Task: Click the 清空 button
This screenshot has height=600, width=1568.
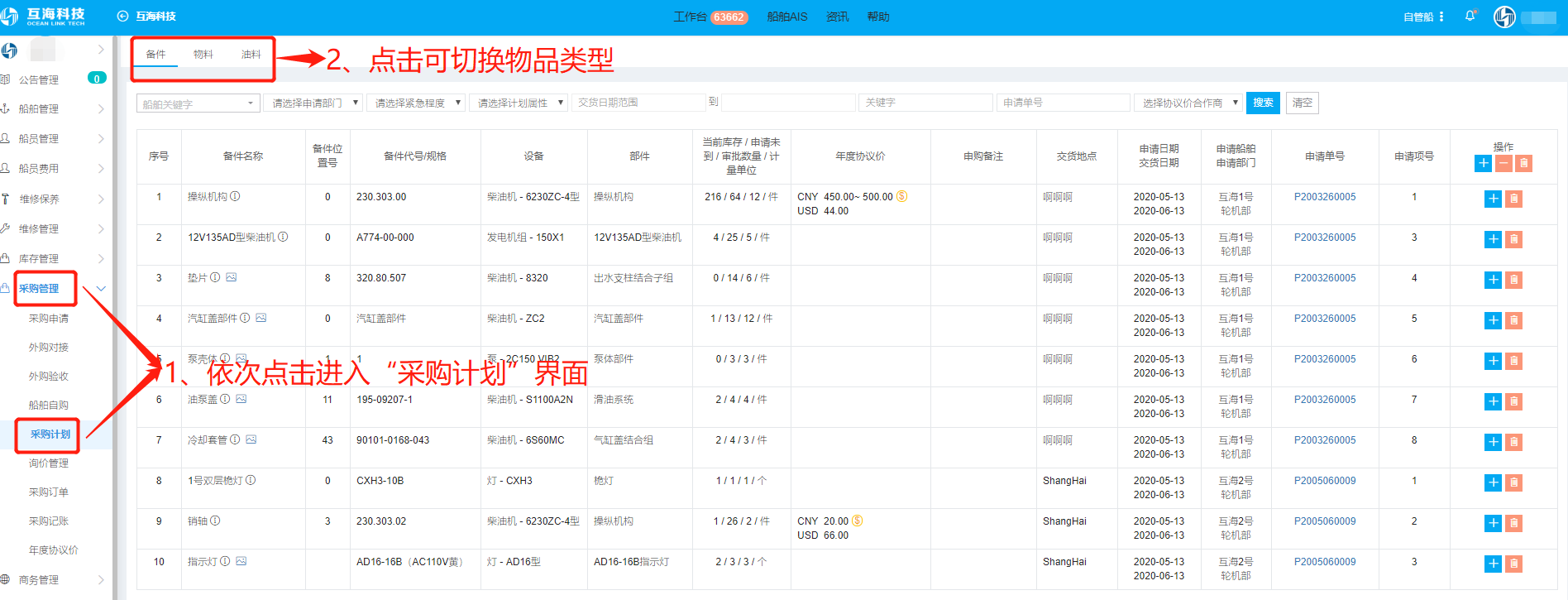Action: click(x=1302, y=103)
